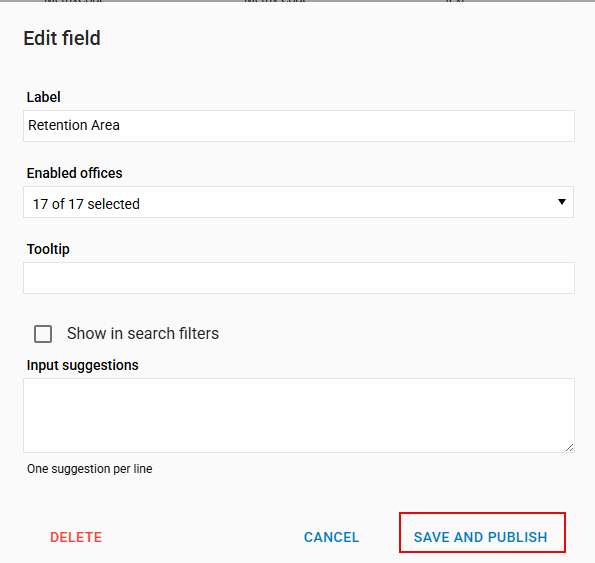Screen dimensions: 595x563
Task: Click the 'Show in search filters' label text
Action: (143, 333)
